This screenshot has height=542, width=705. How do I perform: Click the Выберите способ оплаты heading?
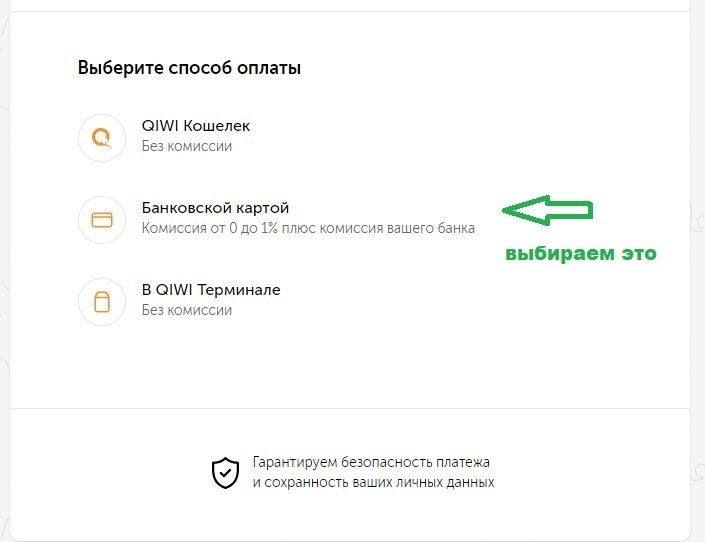click(x=189, y=69)
